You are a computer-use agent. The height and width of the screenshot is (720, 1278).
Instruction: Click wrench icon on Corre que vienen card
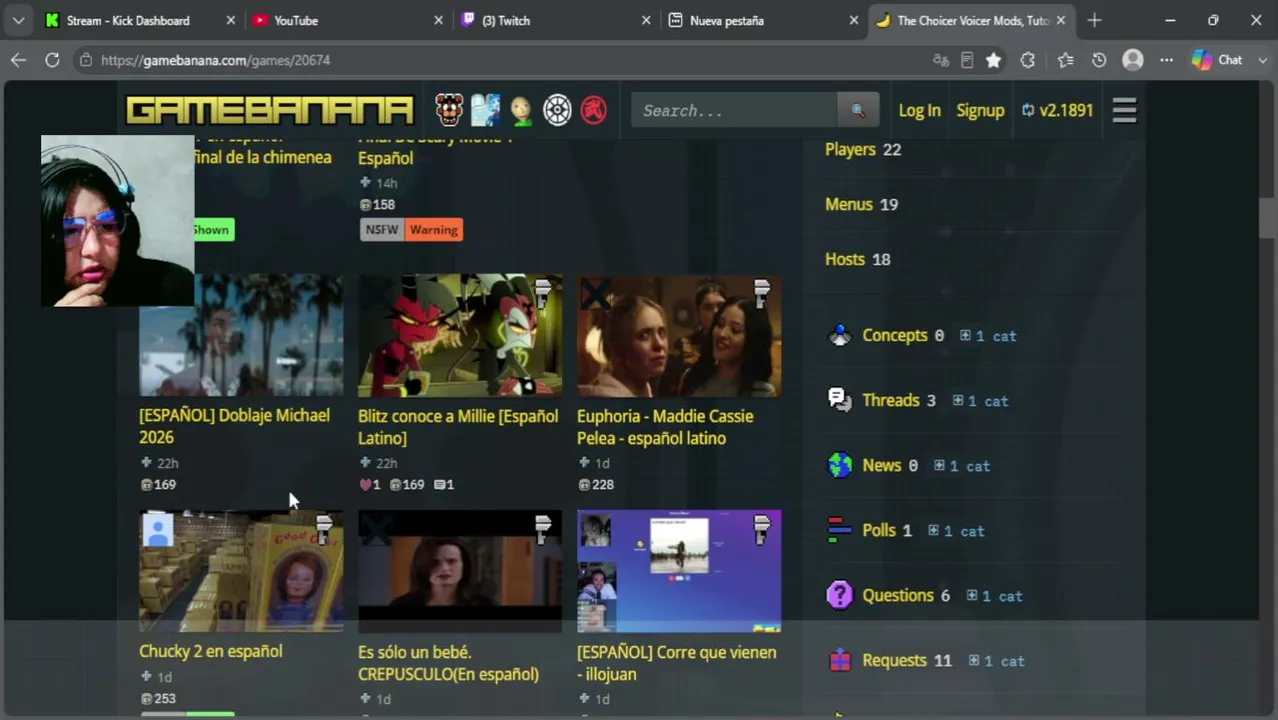(762, 528)
